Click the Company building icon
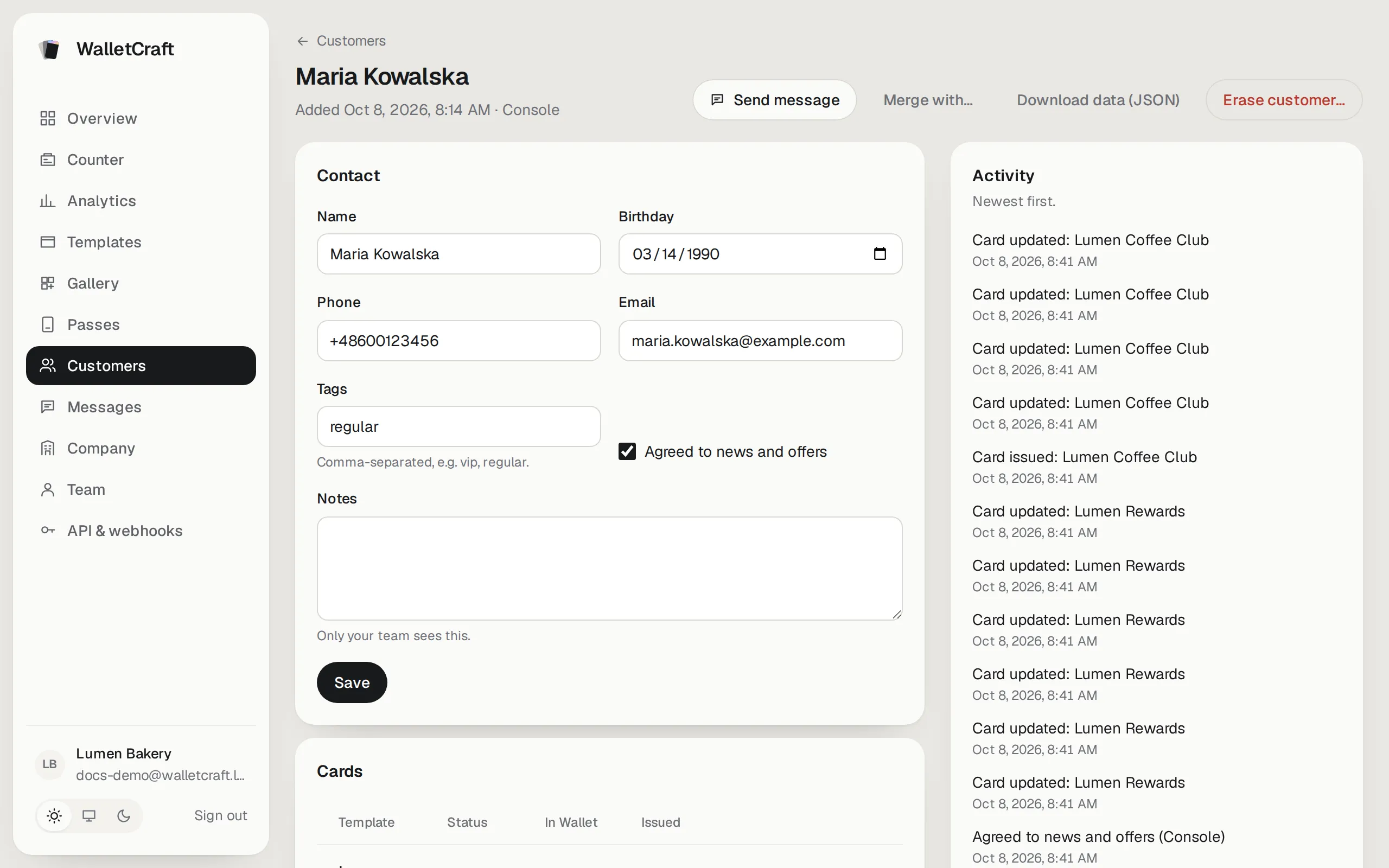Image resolution: width=1389 pixels, height=868 pixels. point(48,448)
